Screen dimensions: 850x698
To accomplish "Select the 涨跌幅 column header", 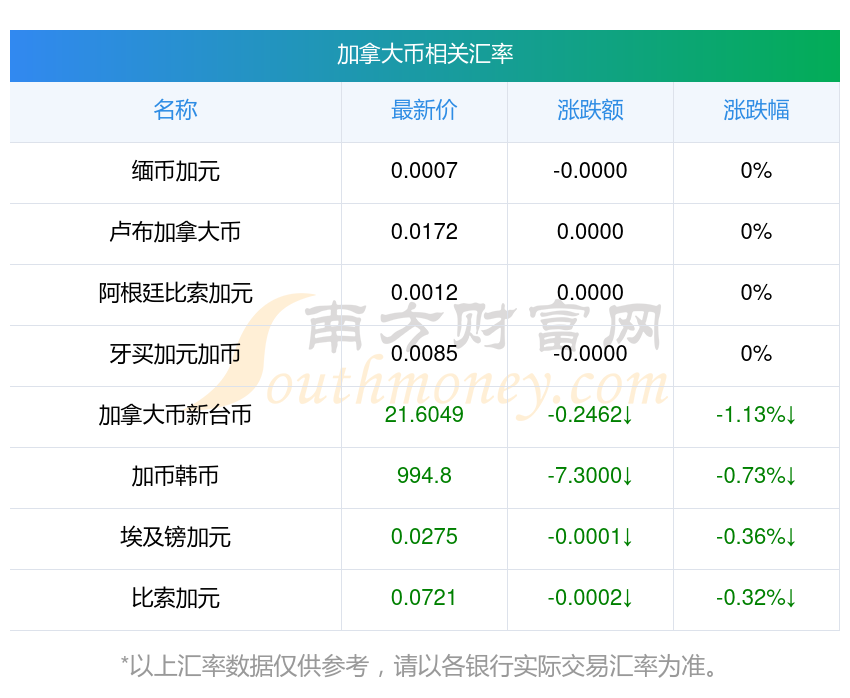I will 756,110.
